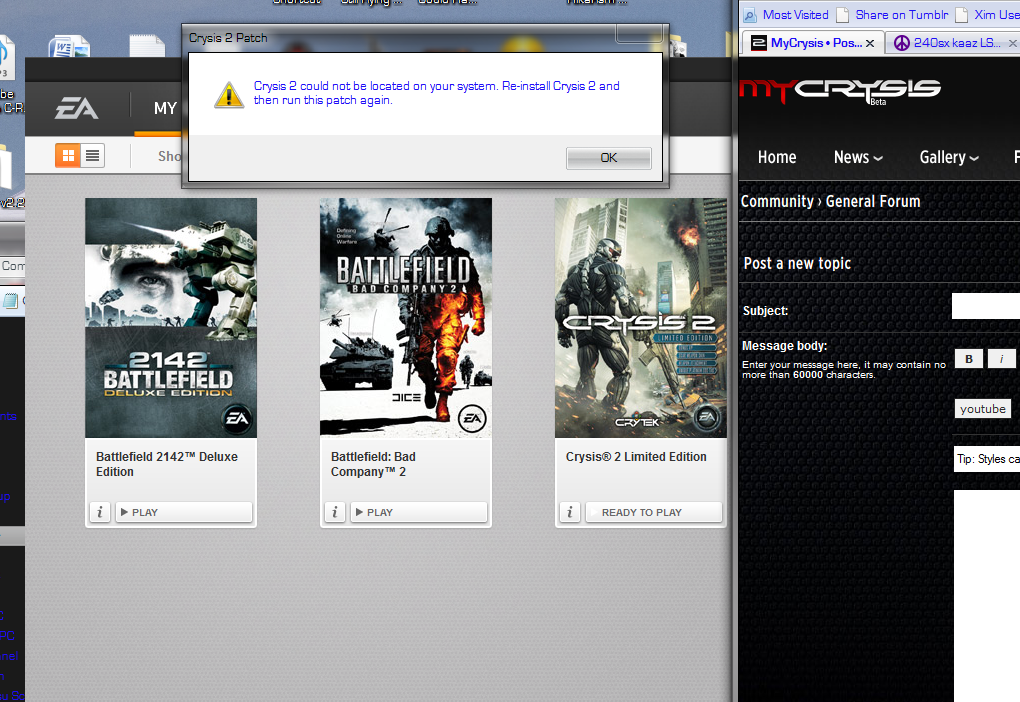Click the Subject input field
Image resolution: width=1020 pixels, height=702 pixels.
(986, 306)
